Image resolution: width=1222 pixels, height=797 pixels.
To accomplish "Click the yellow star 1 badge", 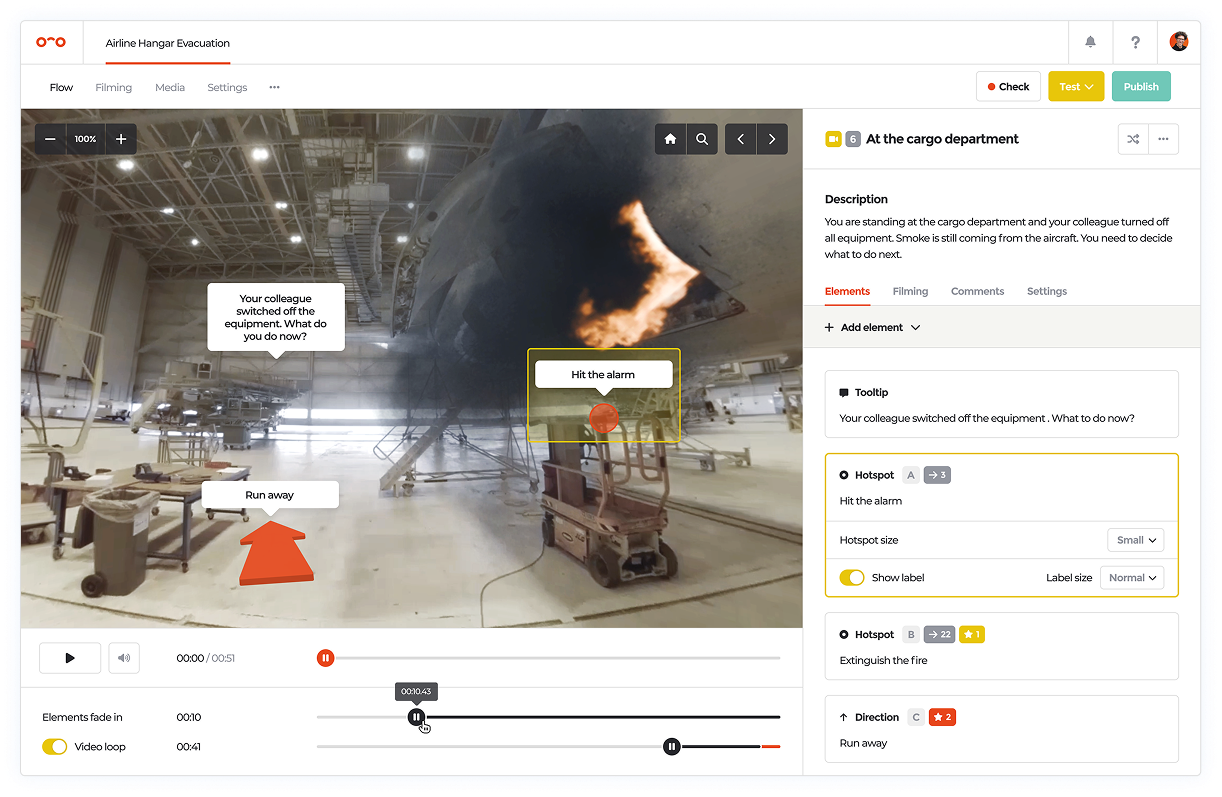I will pyautogui.click(x=972, y=634).
